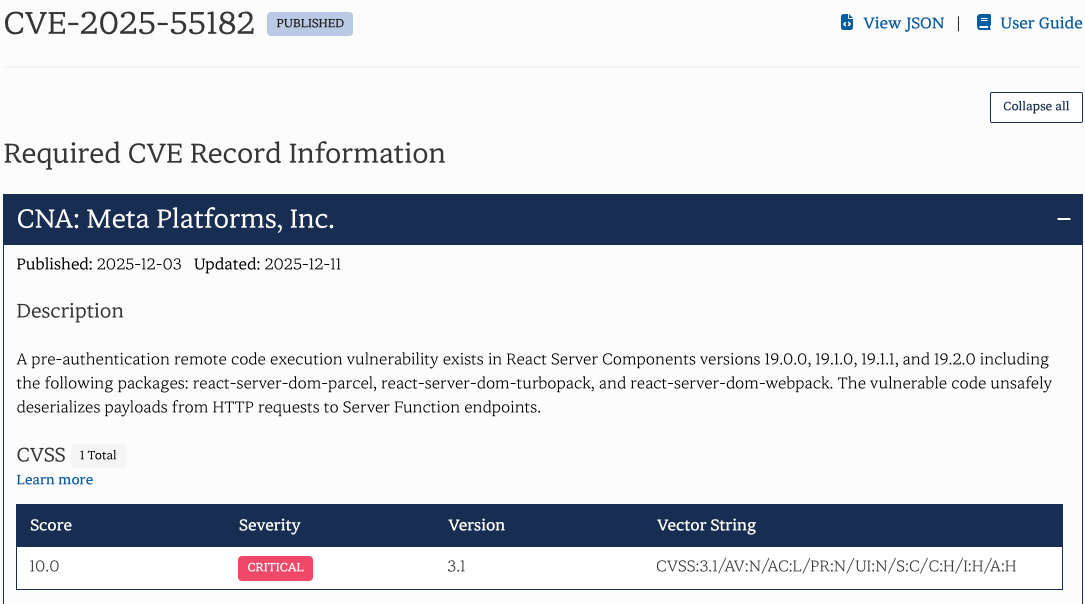This screenshot has width=1085, height=604.
Task: Click the 1 Total badge beside CVSS
Action: 98,456
